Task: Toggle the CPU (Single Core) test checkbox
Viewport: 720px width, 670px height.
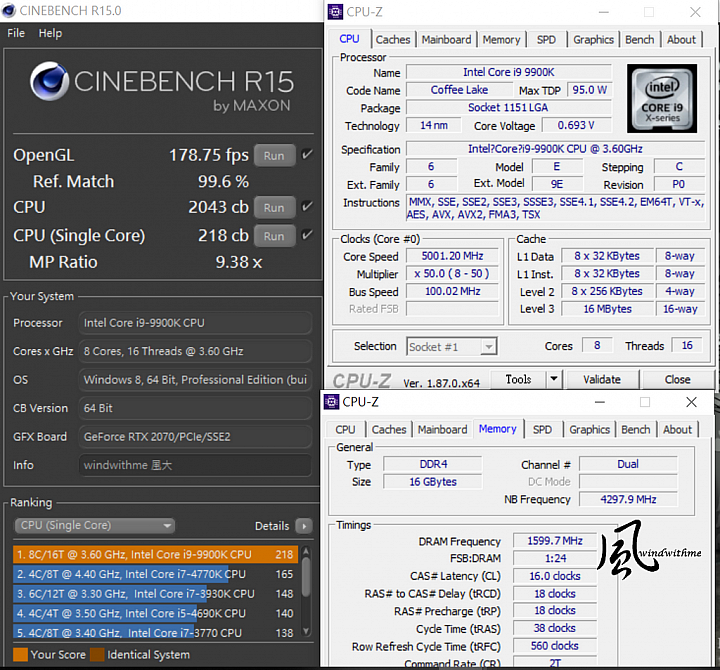Action: click(x=307, y=235)
